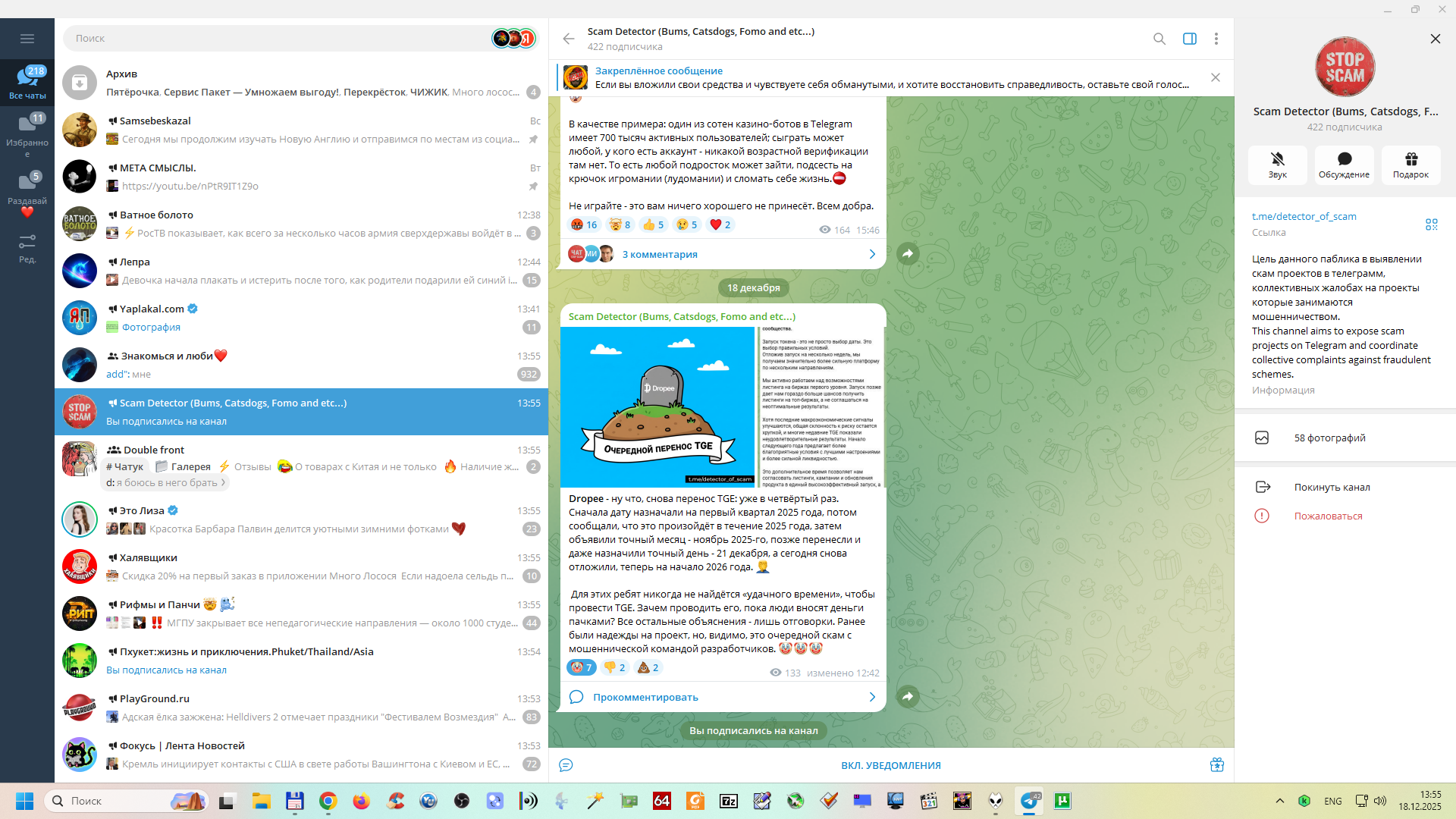Click the gift icon in bottom bar
Viewport: 1456px width, 819px height.
tap(1216, 764)
